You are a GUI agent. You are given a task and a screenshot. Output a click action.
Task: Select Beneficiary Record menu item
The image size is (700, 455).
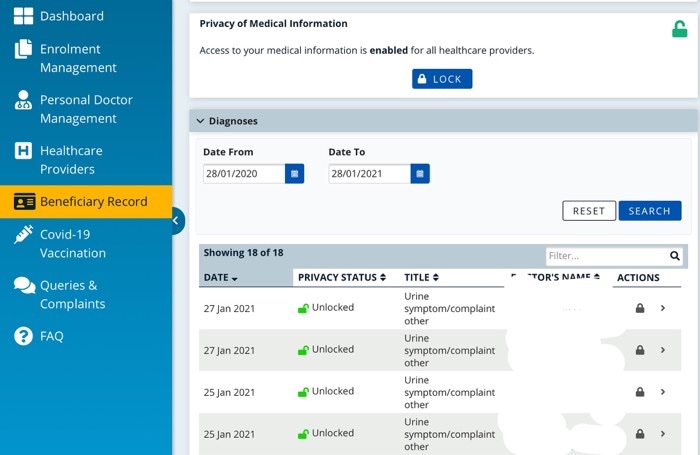(86, 202)
